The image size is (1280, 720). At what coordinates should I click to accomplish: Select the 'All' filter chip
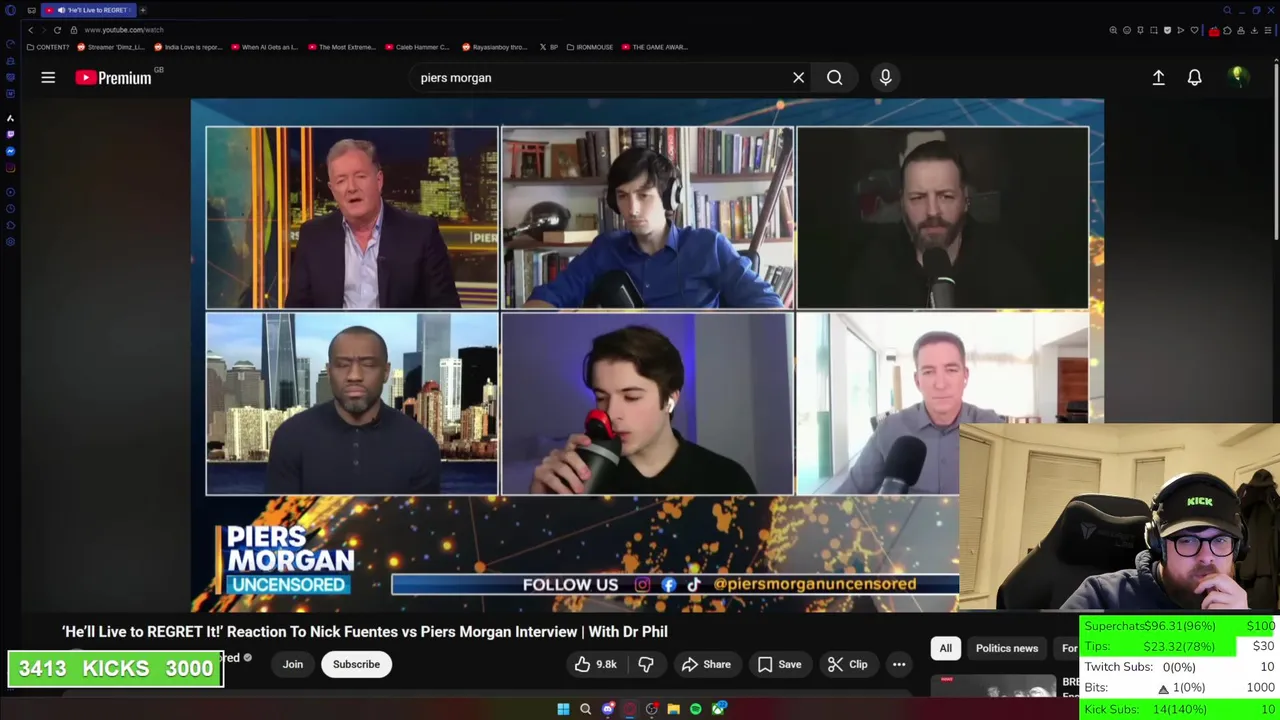pos(945,648)
